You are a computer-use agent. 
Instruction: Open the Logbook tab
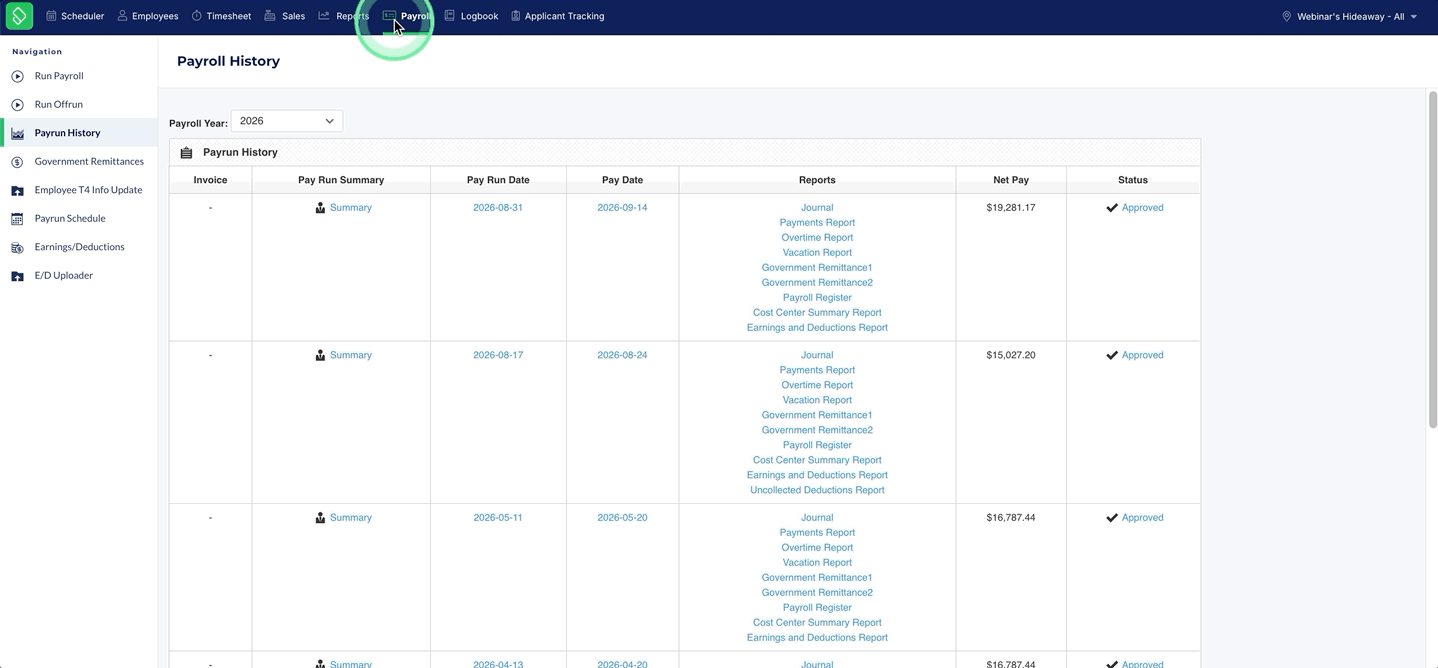(x=471, y=16)
